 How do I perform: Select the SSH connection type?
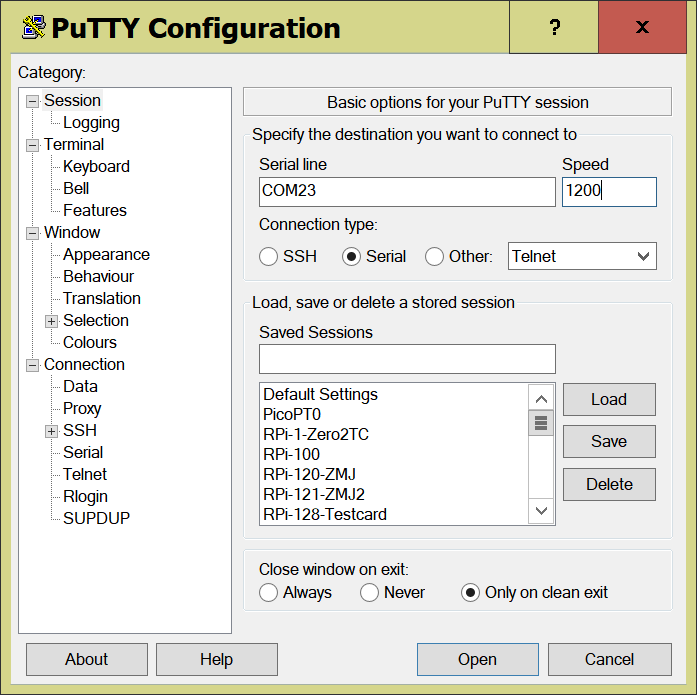[x=269, y=257]
